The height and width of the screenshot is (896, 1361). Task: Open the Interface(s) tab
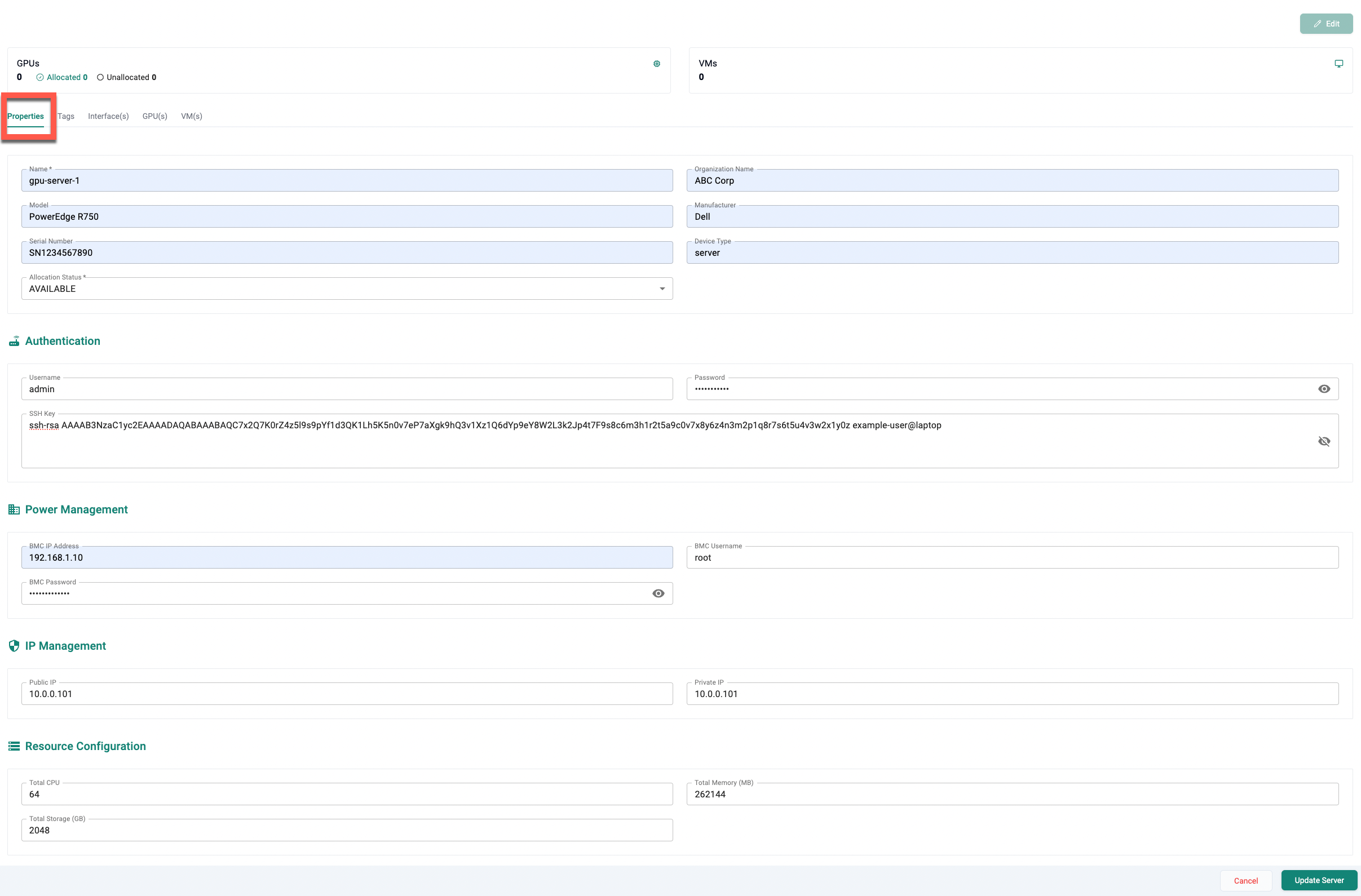[108, 116]
